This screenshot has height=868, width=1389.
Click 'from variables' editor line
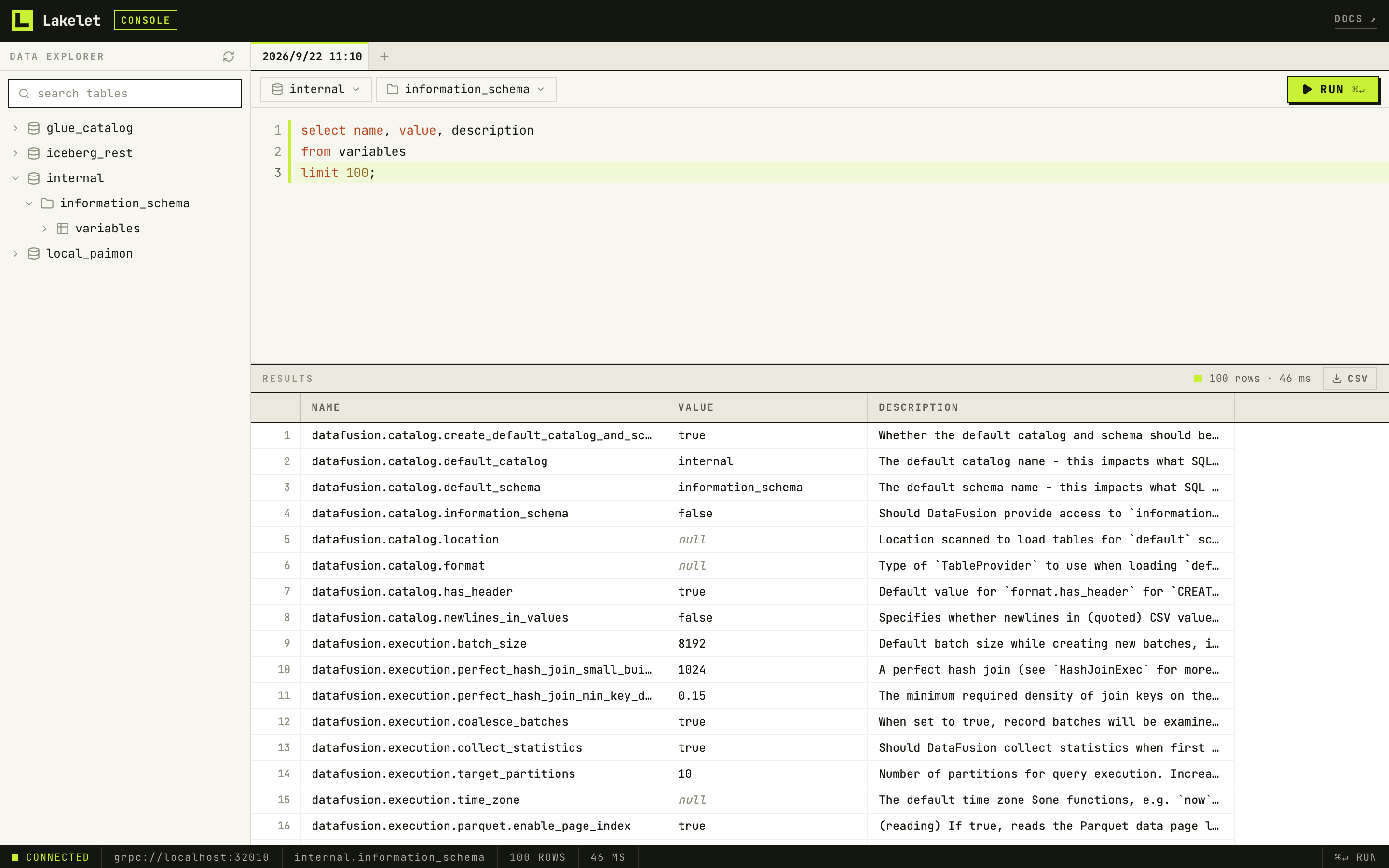[x=353, y=151]
